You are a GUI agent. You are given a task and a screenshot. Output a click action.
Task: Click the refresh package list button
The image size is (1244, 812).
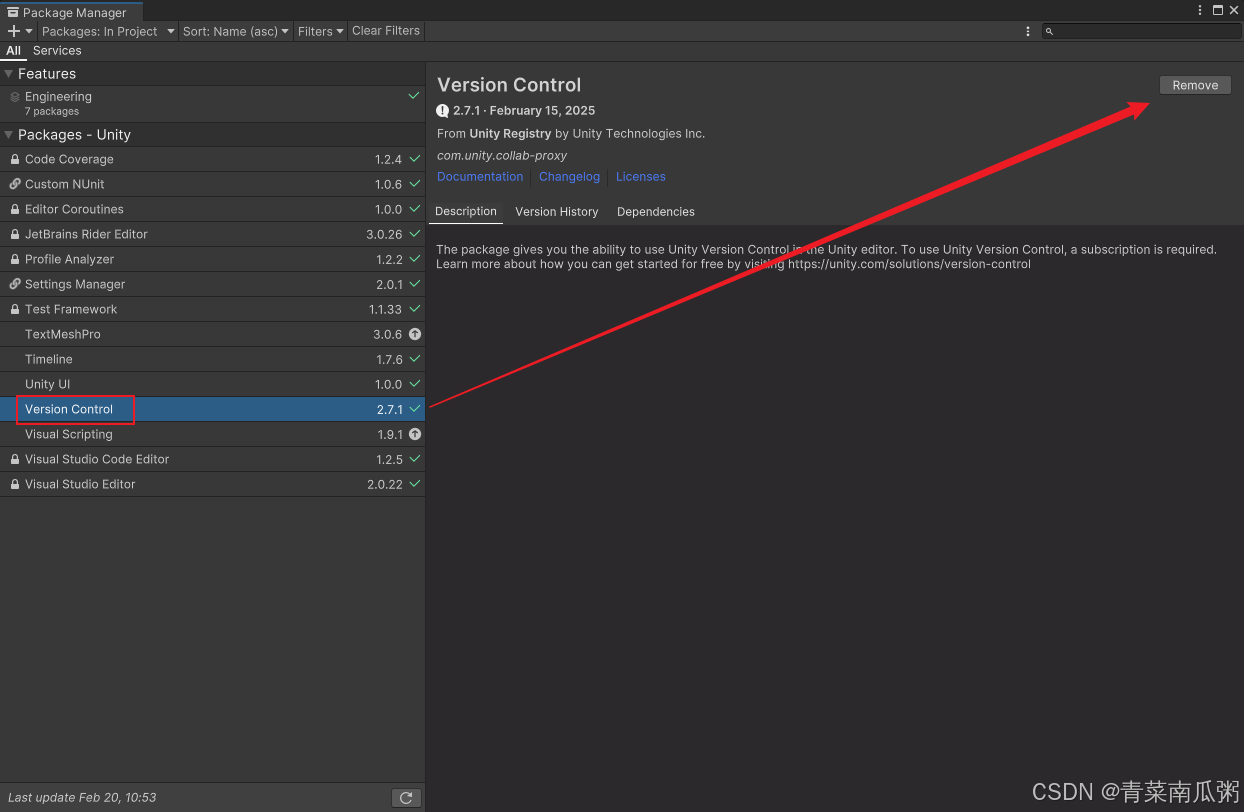(x=406, y=798)
